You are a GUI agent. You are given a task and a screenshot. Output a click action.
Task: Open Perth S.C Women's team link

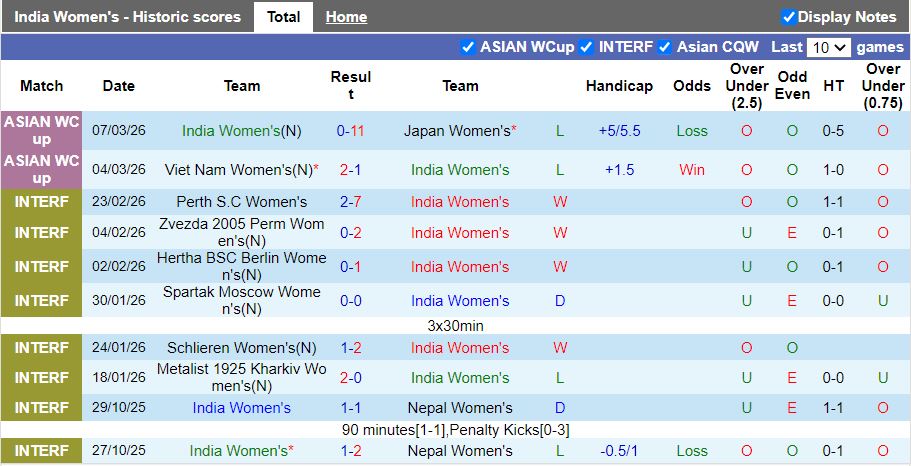click(x=242, y=202)
